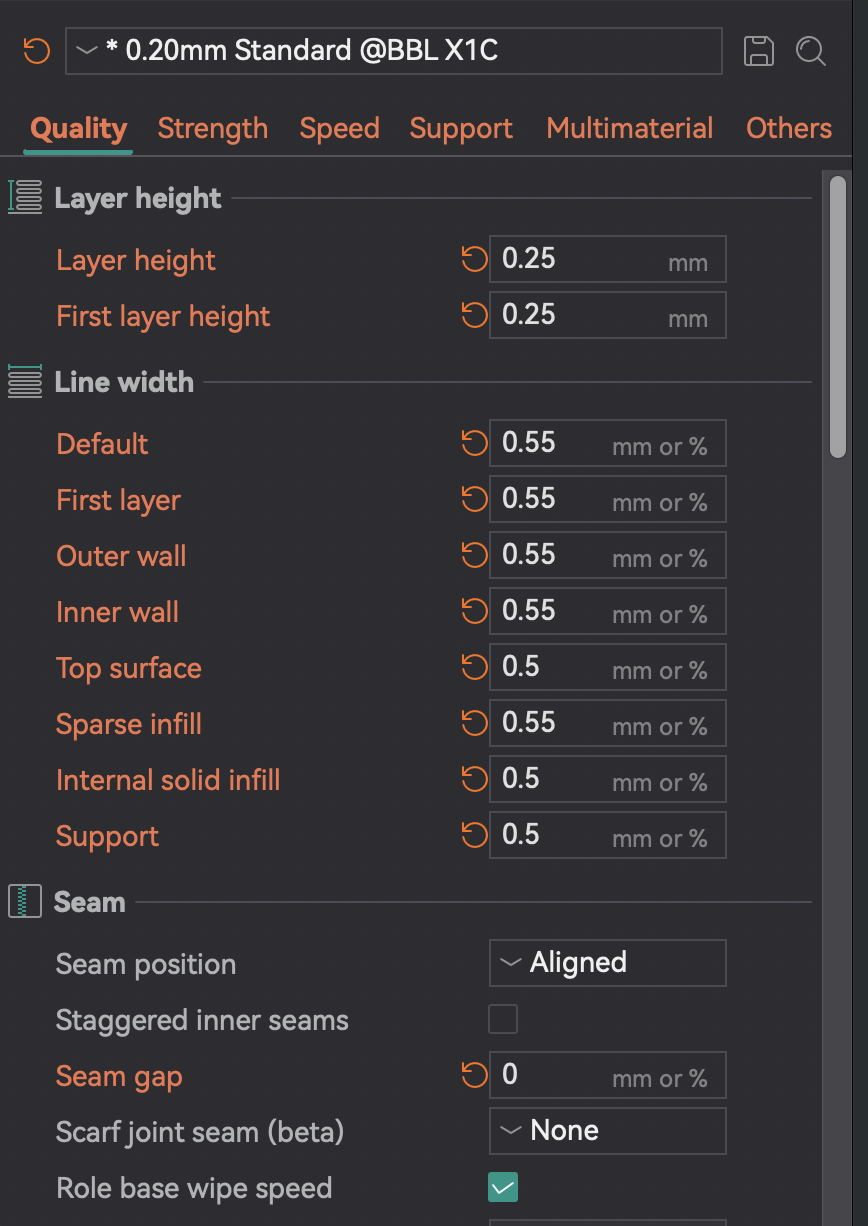Expand the 0.20mm Standard preset selector

click(x=393, y=51)
